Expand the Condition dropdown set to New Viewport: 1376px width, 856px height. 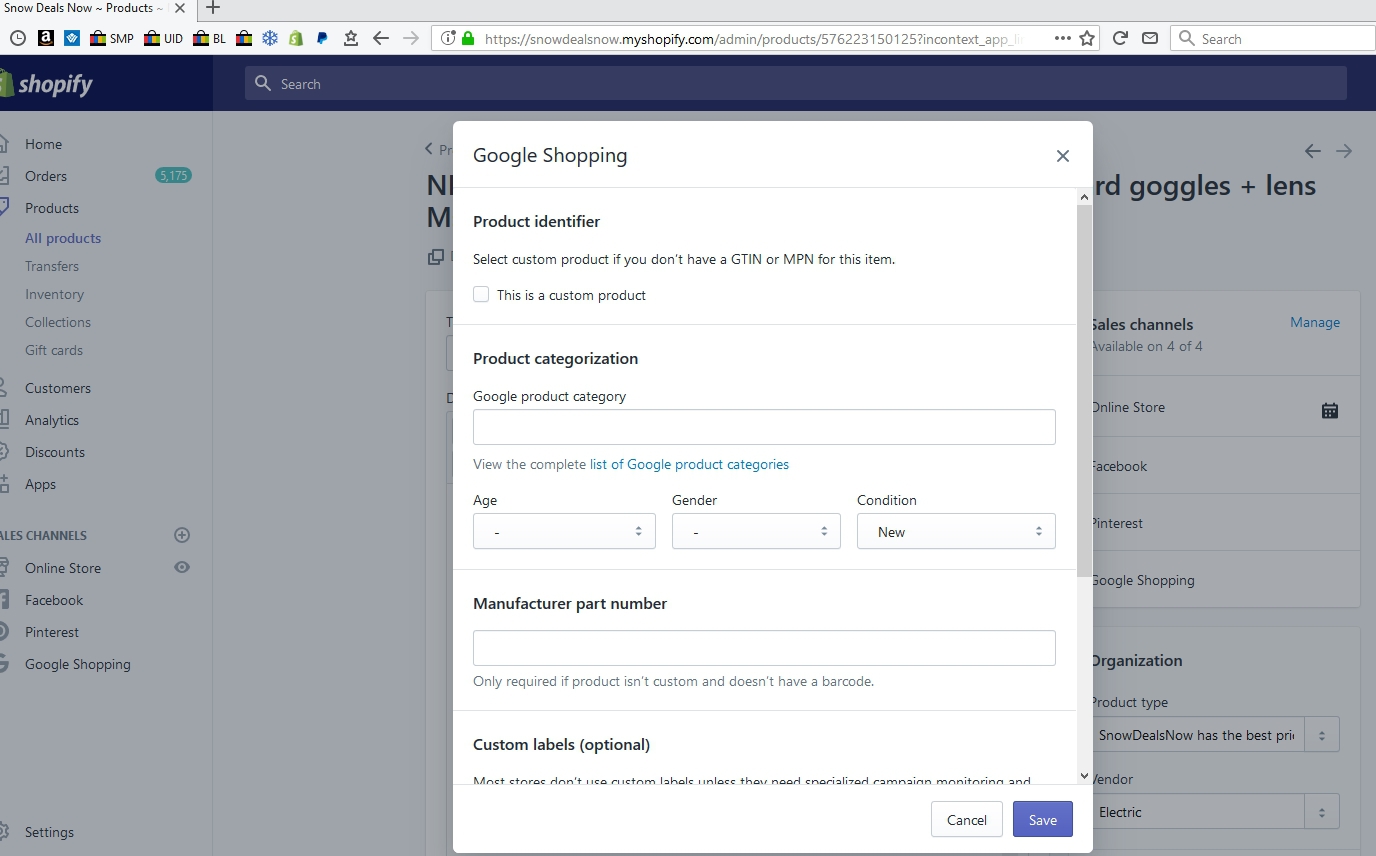click(x=955, y=532)
